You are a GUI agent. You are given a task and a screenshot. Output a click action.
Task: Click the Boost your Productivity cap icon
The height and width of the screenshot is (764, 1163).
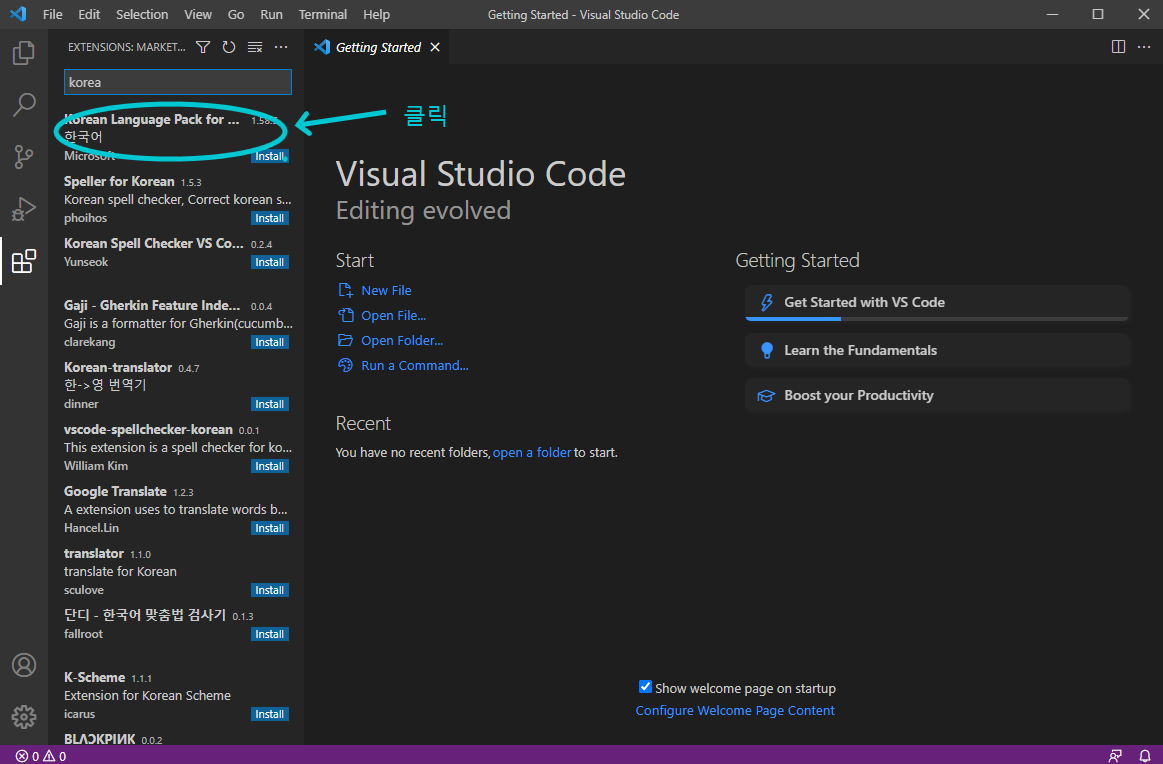point(766,395)
